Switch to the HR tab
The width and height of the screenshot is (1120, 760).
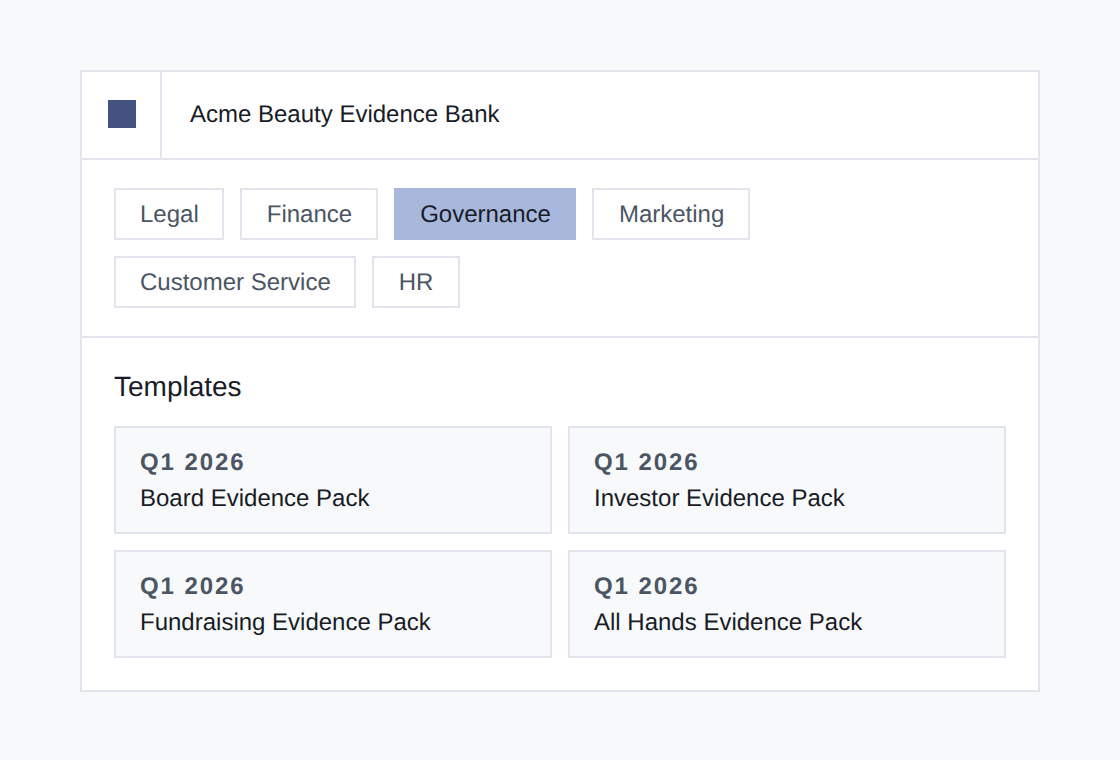point(416,282)
